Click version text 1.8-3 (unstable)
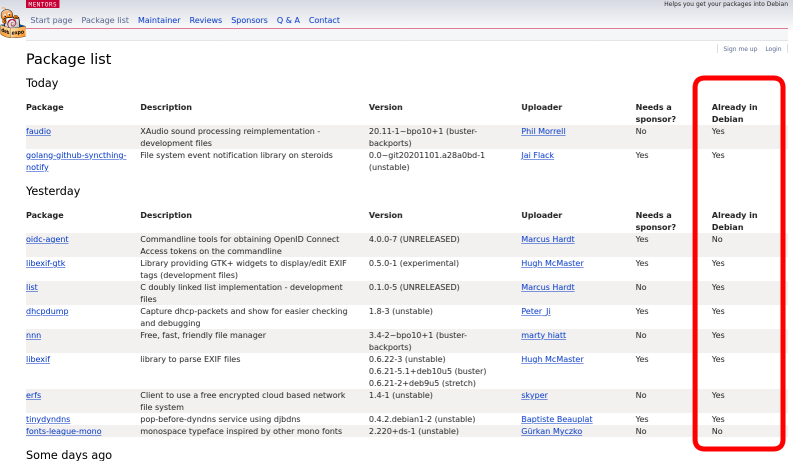 401,311
